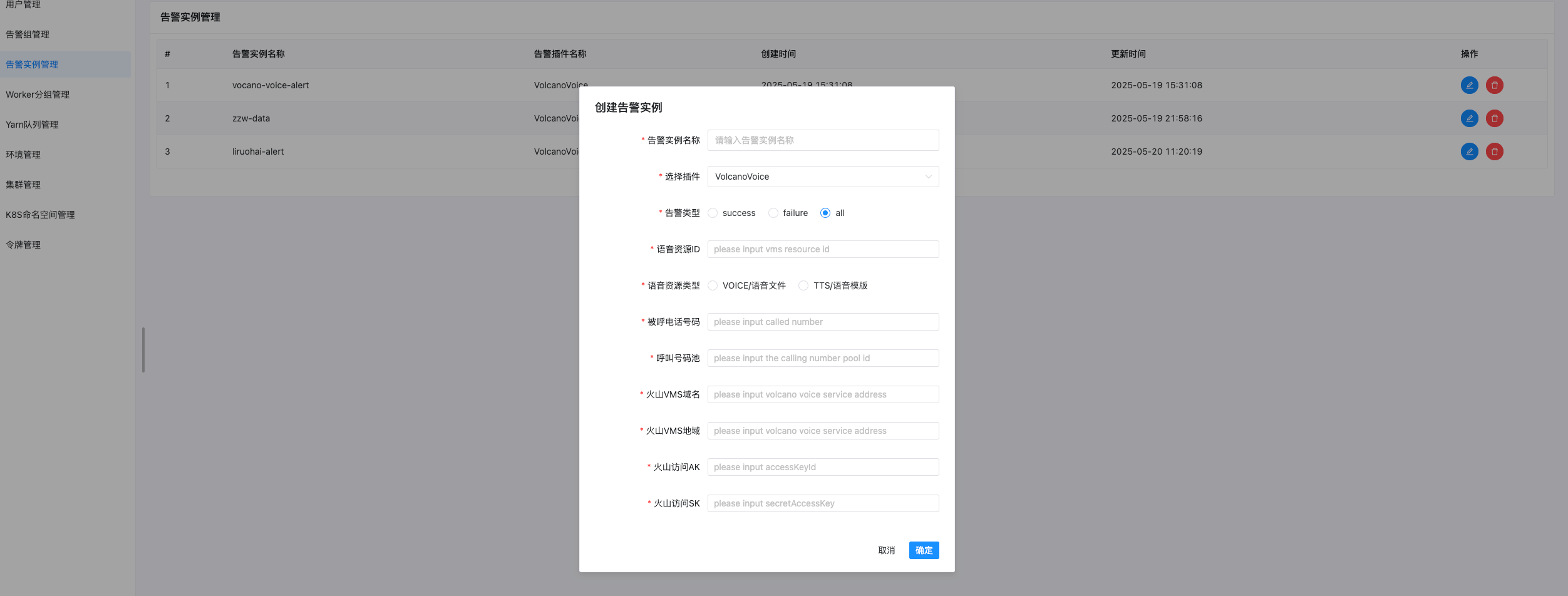Viewport: 1568px width, 596px height.
Task: Click the 告警实例名称 column header
Action: pos(259,54)
